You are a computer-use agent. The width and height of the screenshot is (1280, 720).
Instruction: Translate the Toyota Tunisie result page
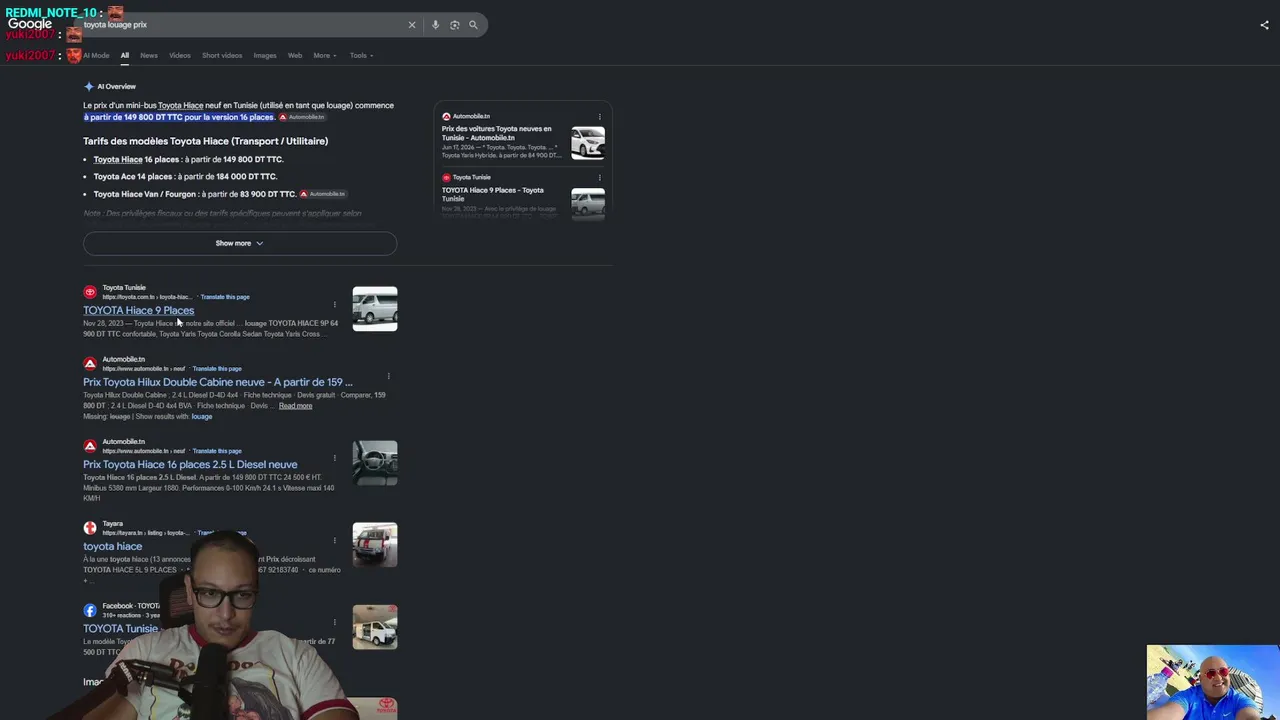pos(225,297)
